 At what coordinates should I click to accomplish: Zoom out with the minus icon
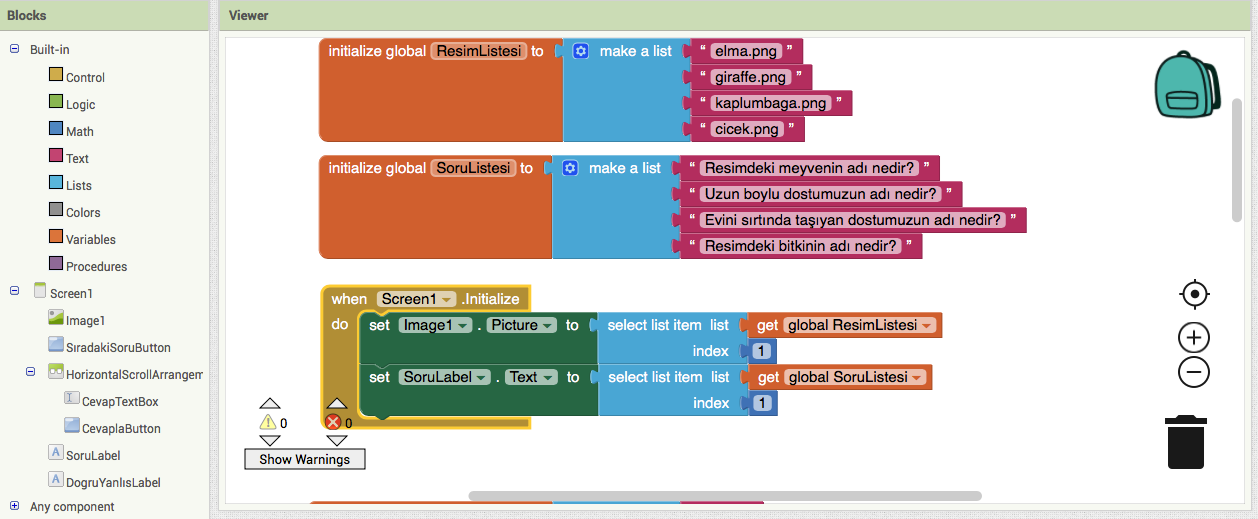pyautogui.click(x=1194, y=373)
